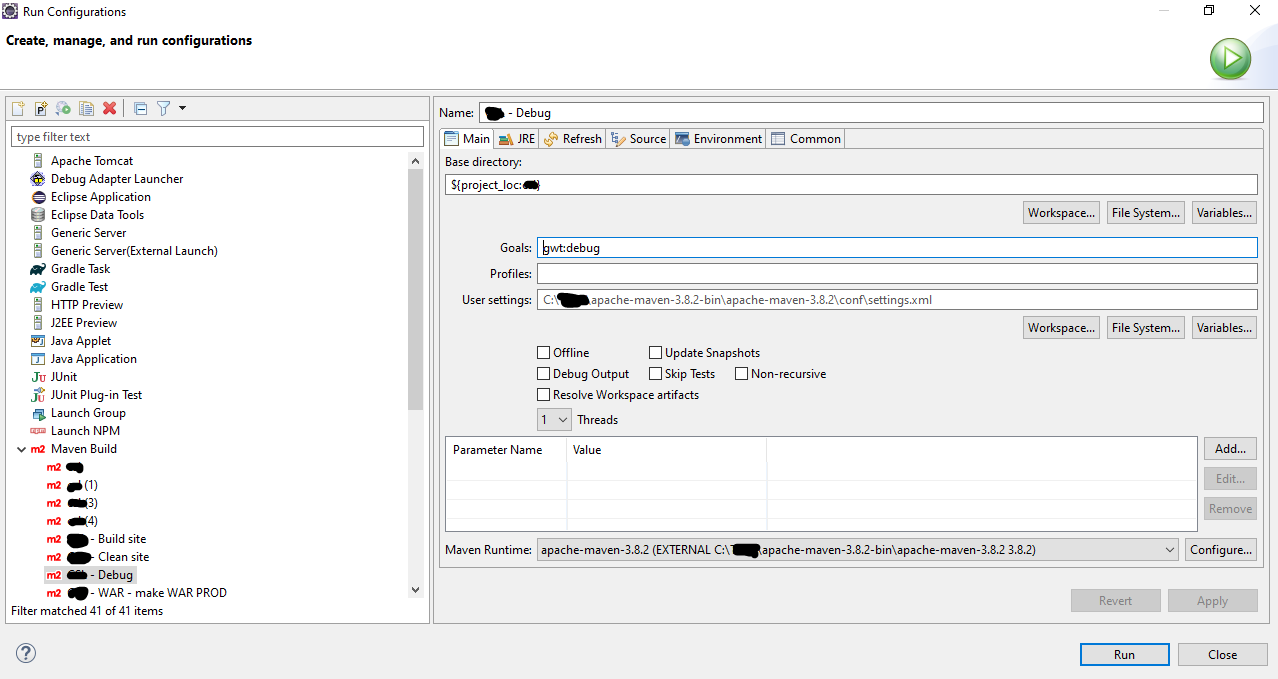Open the Threads count dropdown

(554, 420)
